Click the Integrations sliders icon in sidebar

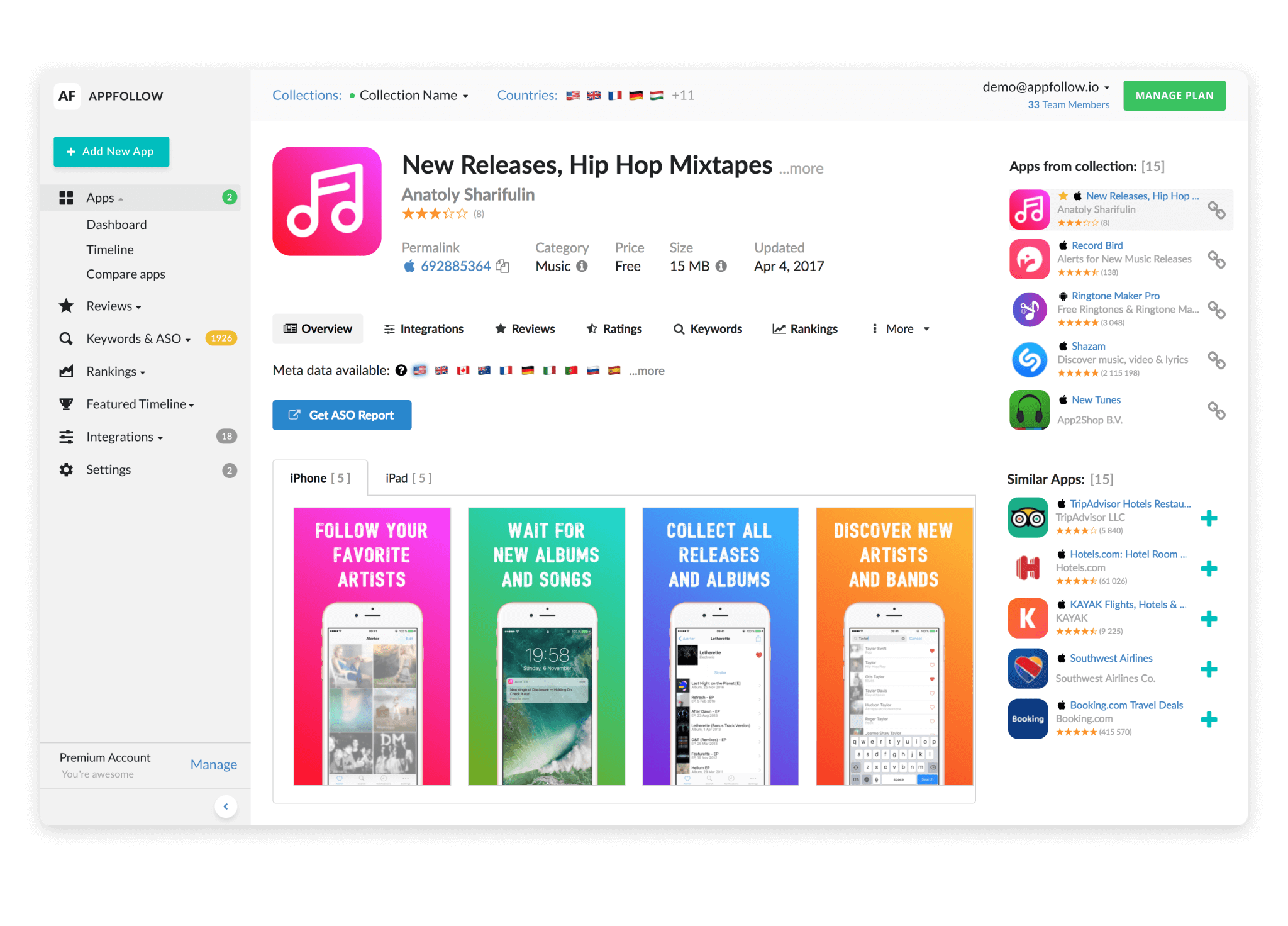point(66,437)
